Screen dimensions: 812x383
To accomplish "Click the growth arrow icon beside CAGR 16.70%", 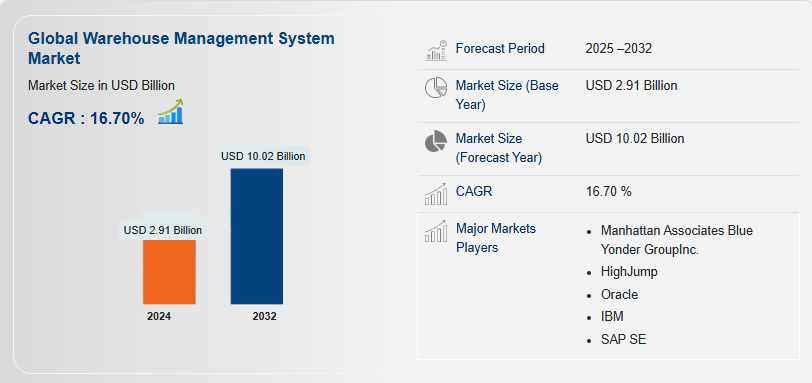I will [171, 112].
